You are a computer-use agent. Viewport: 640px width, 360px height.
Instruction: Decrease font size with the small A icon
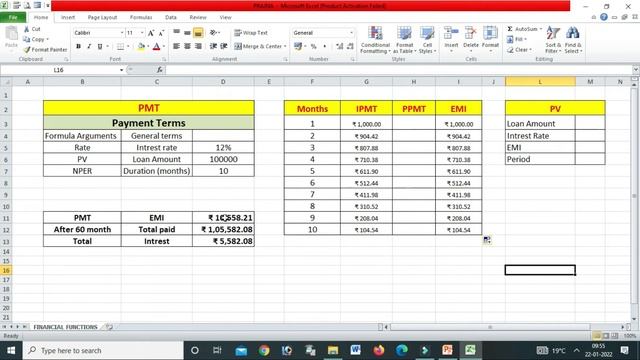pyautogui.click(x=161, y=33)
